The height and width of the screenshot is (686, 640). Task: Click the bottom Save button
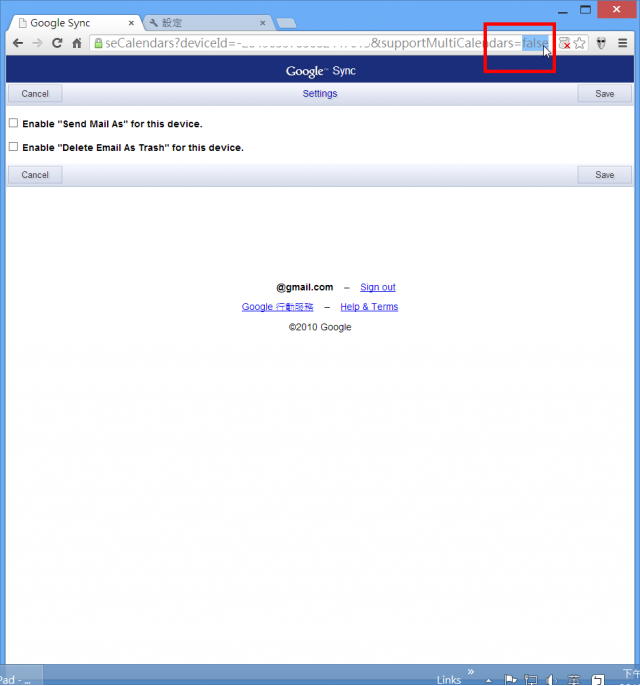(x=605, y=175)
